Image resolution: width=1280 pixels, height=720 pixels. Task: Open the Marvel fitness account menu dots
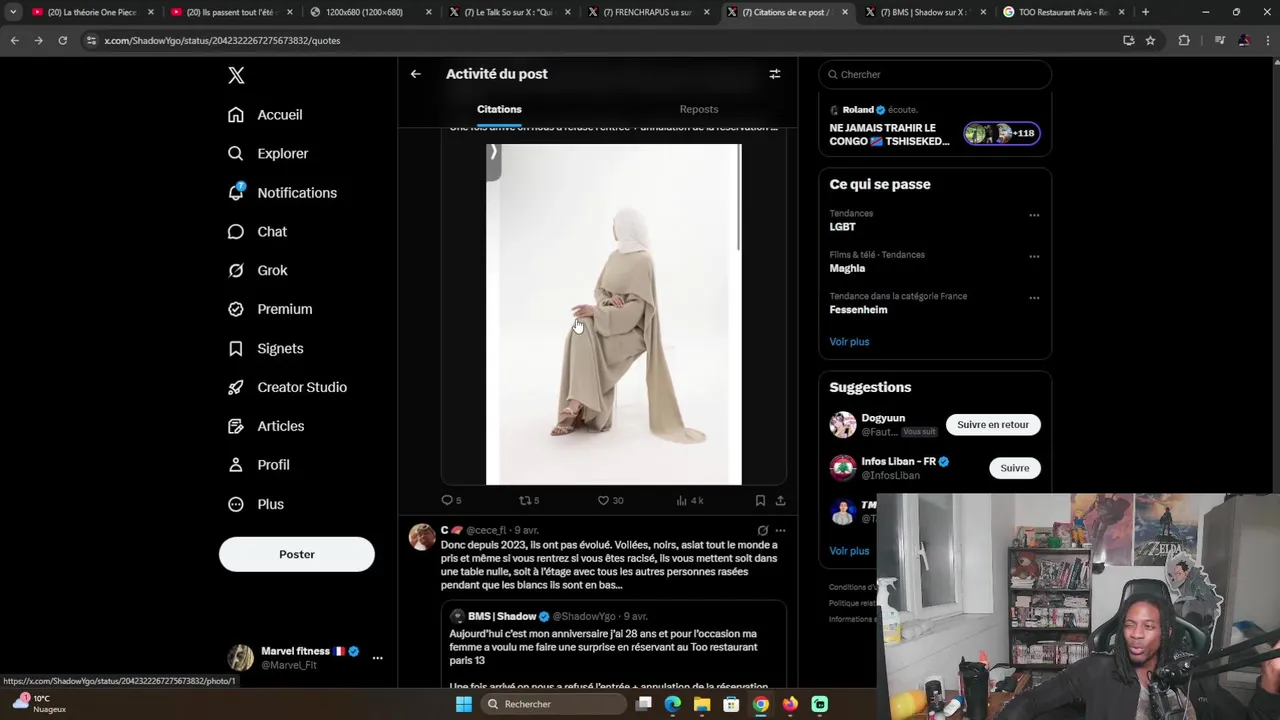[377, 658]
